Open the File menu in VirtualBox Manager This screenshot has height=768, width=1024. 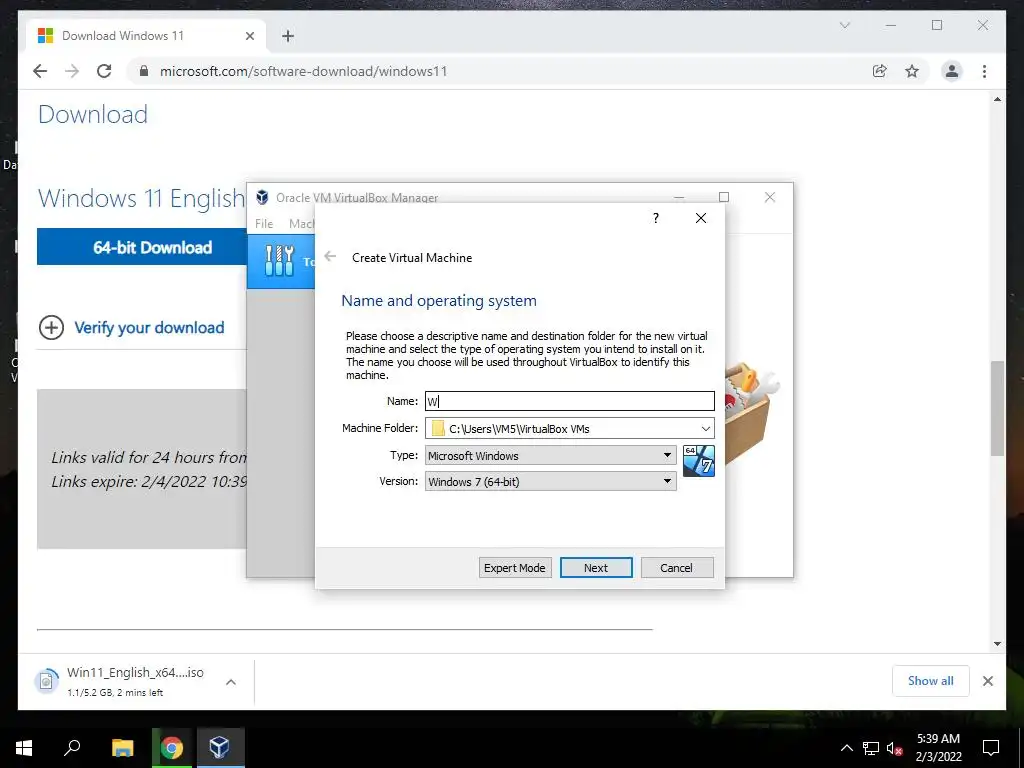click(x=264, y=223)
